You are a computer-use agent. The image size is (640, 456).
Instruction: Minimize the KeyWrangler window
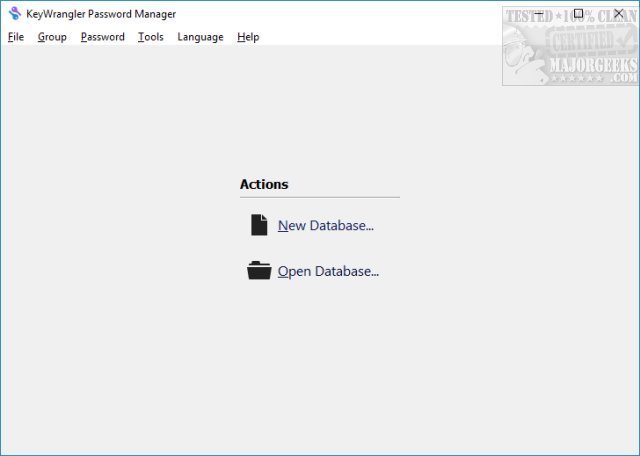pyautogui.click(x=539, y=13)
